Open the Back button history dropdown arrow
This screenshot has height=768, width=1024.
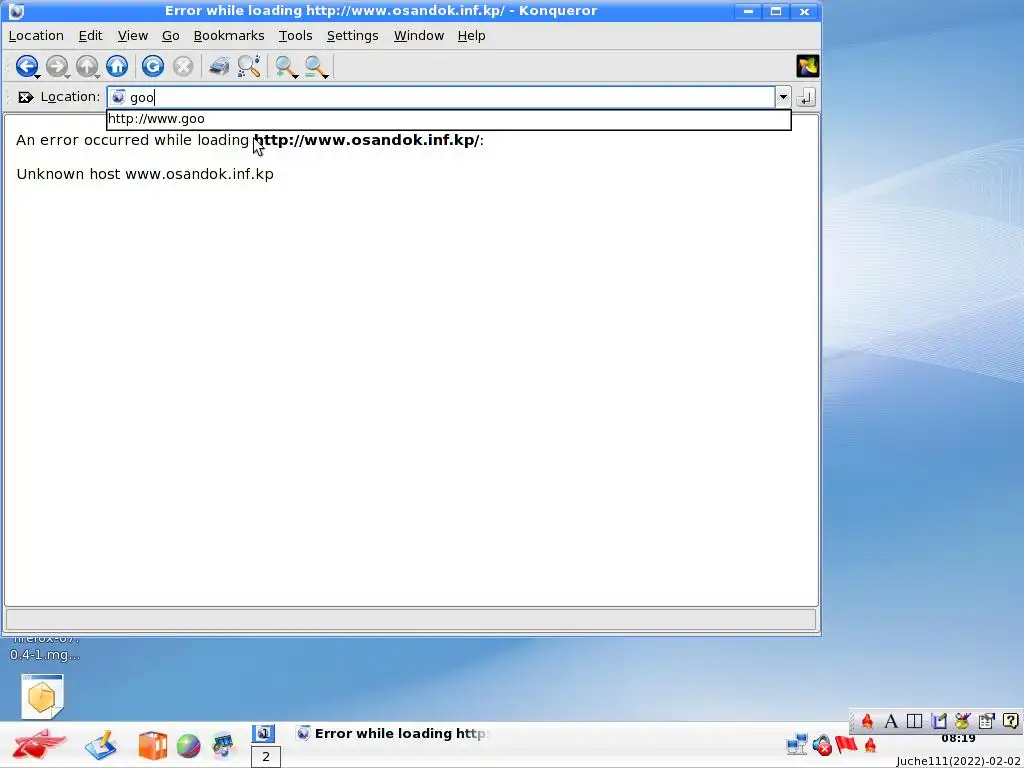(38, 76)
